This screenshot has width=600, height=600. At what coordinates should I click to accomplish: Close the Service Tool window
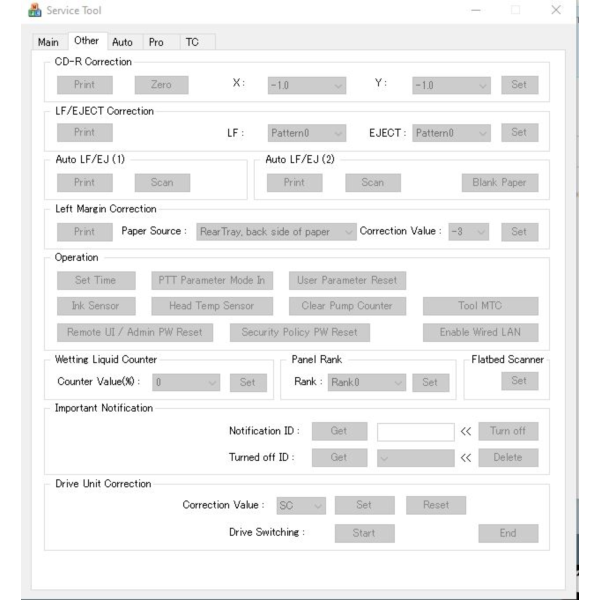click(x=556, y=10)
